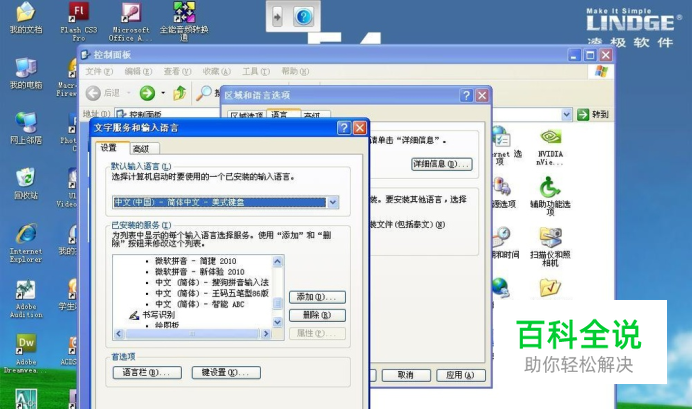Image resolution: width=692 pixels, height=409 pixels.
Task: Open the 辅助功能选项 accessibility icon
Action: point(550,196)
